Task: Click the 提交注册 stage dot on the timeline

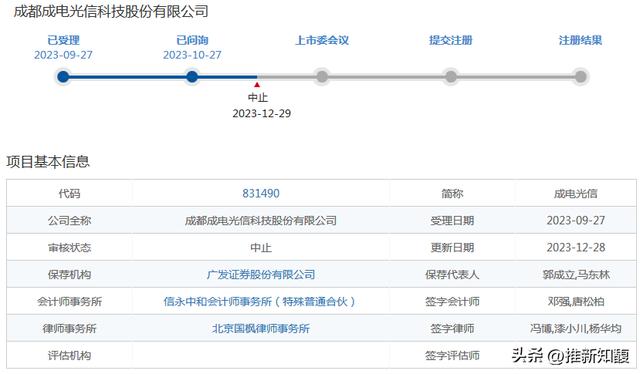Action: (451, 76)
